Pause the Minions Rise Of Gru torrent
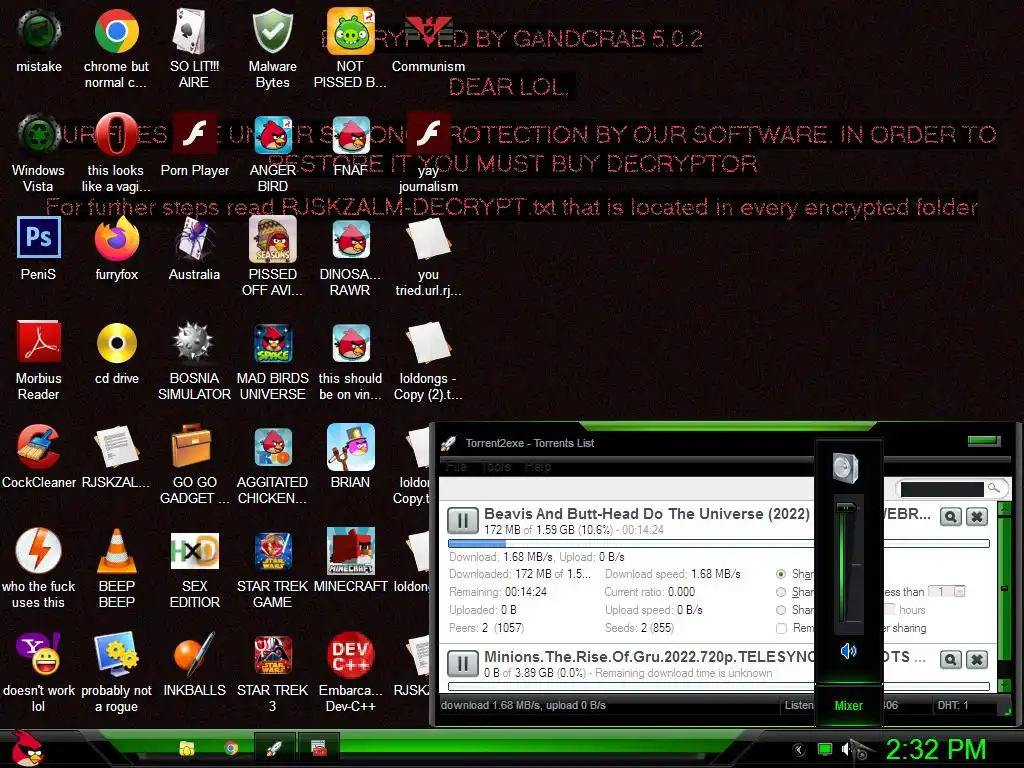Viewport: 1024px width, 768px height. 463,664
